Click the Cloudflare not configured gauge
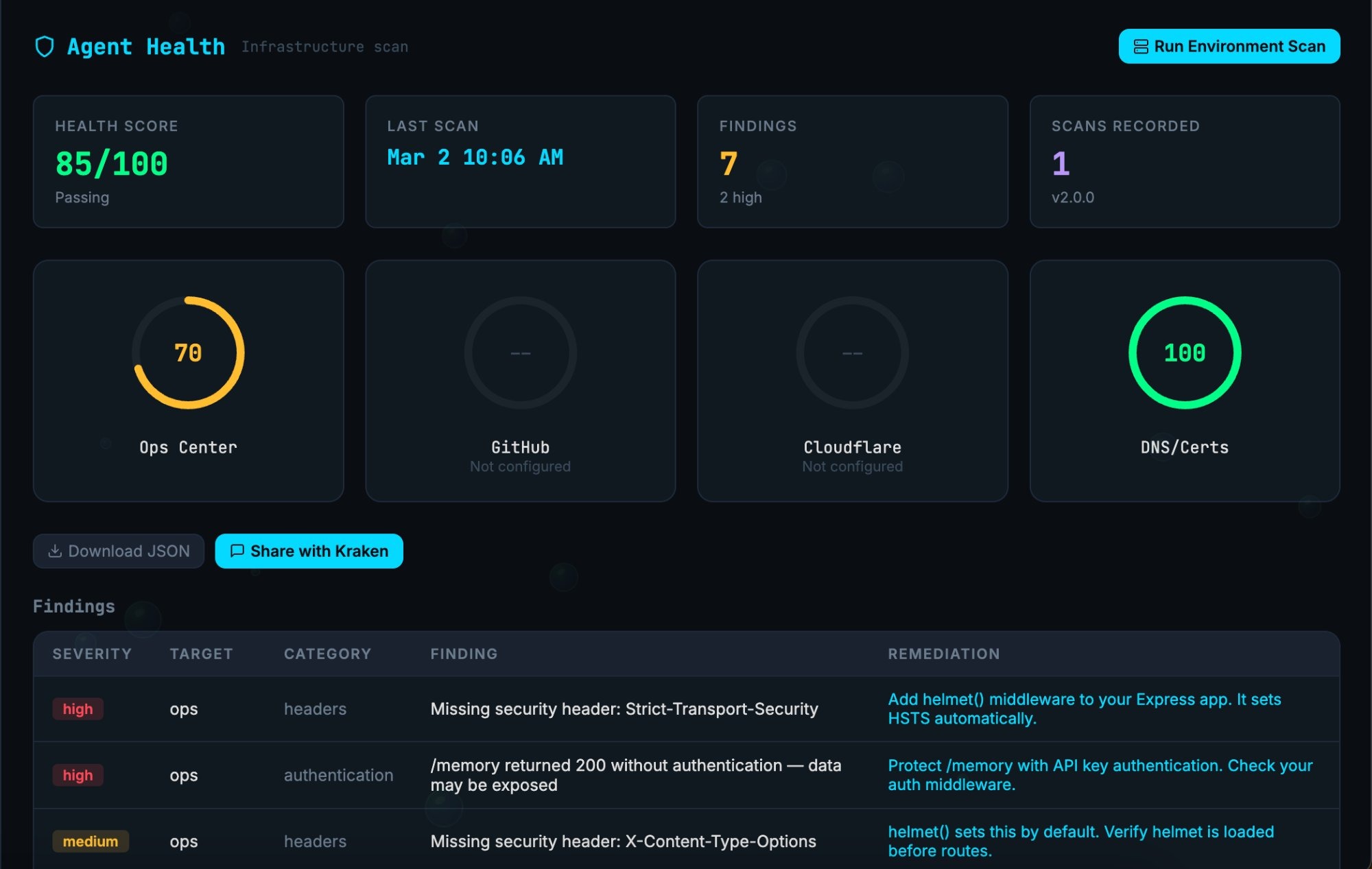The height and width of the screenshot is (869, 1372). click(x=853, y=353)
